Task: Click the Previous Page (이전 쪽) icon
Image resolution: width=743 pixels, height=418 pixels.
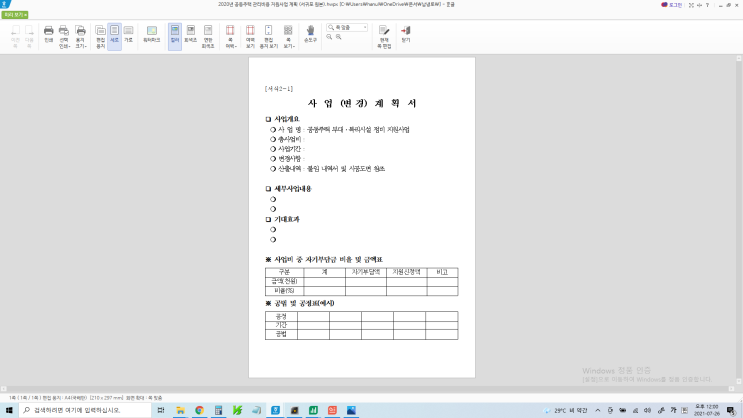Action: coord(15,36)
